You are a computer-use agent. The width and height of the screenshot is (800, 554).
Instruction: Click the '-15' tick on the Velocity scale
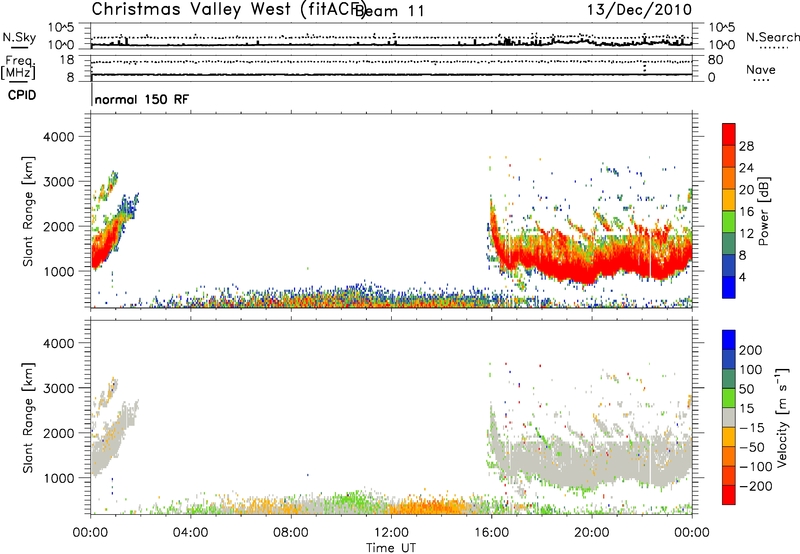pyautogui.click(x=751, y=428)
